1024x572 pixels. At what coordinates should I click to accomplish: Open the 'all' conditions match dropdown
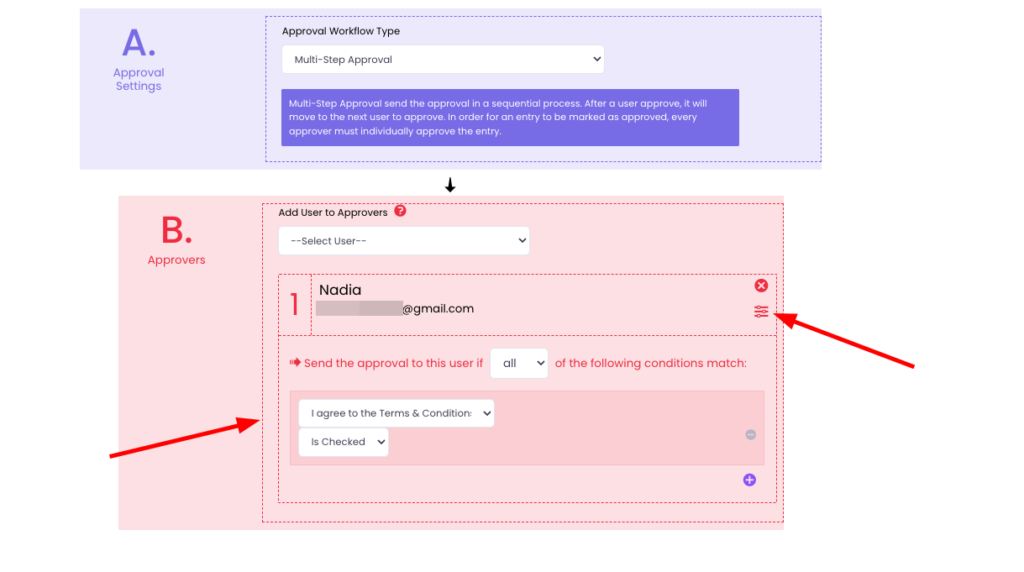pos(518,363)
